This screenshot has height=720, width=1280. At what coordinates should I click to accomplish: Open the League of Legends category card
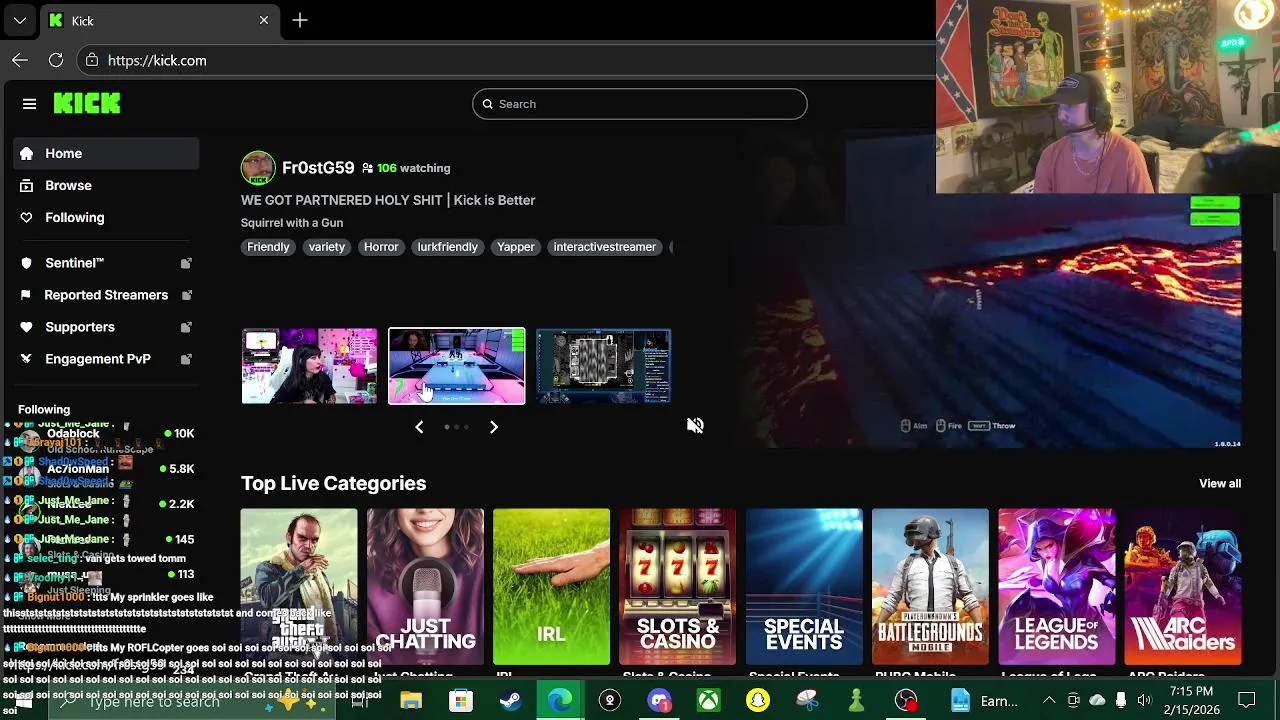(x=1056, y=587)
